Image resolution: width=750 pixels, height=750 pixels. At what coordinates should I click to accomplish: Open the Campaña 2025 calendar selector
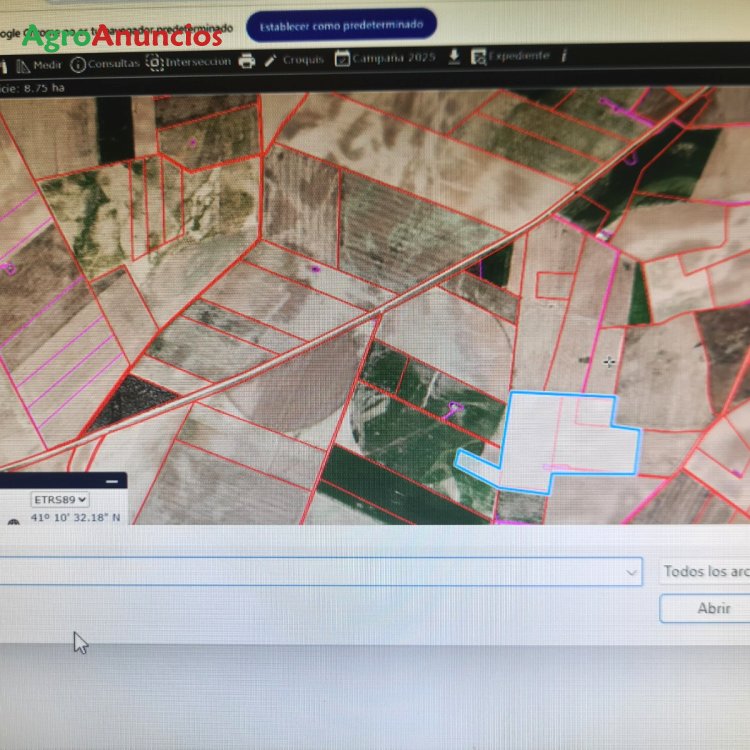(x=386, y=58)
